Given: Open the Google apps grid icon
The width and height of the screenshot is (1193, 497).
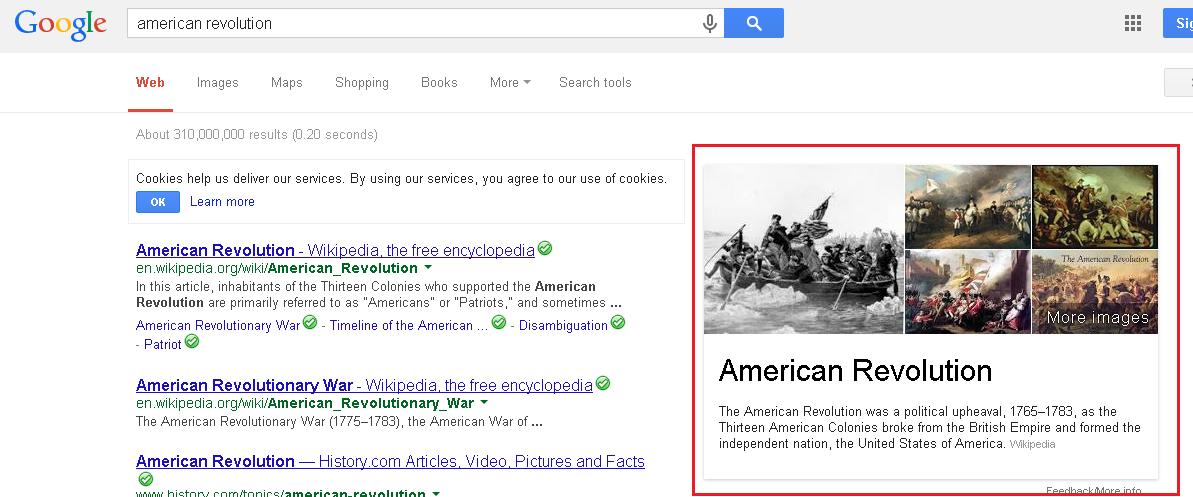Looking at the screenshot, I should pyautogui.click(x=1133, y=24).
